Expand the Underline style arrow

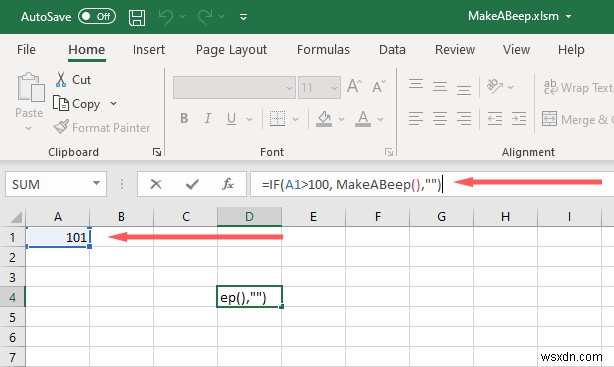(249, 119)
